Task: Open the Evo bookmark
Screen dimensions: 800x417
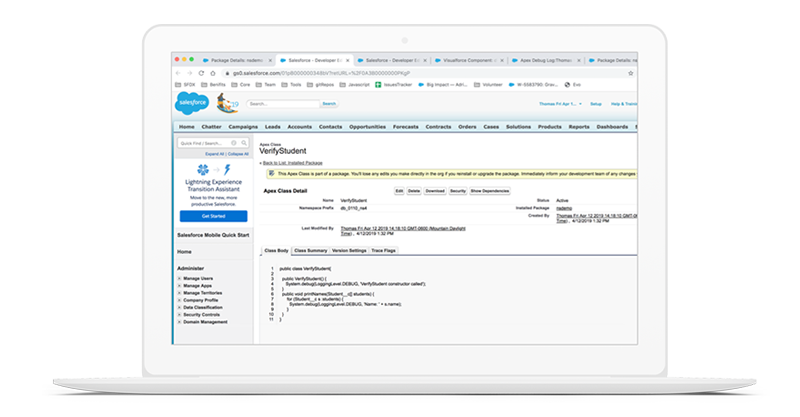Action: [x=573, y=85]
